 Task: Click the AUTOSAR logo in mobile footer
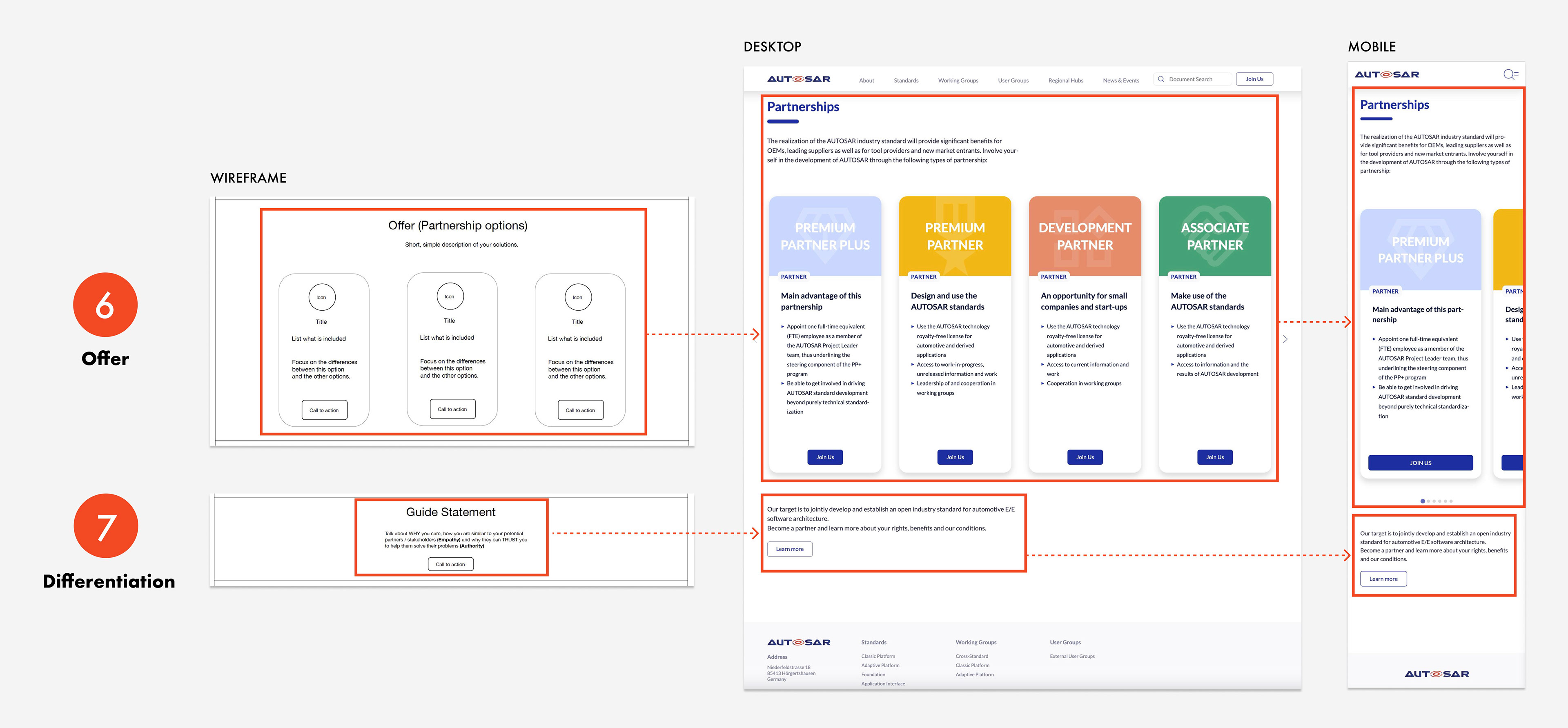(1437, 674)
